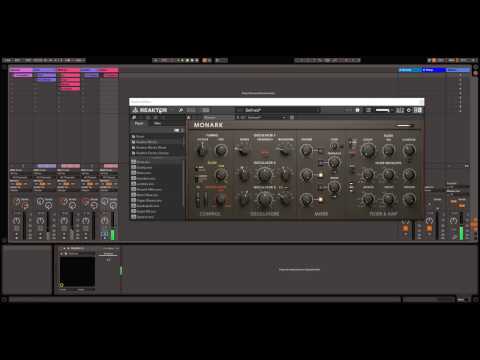Click the search magnifier icon in Reaktor browser
The image size is (480, 360).
[134, 117]
